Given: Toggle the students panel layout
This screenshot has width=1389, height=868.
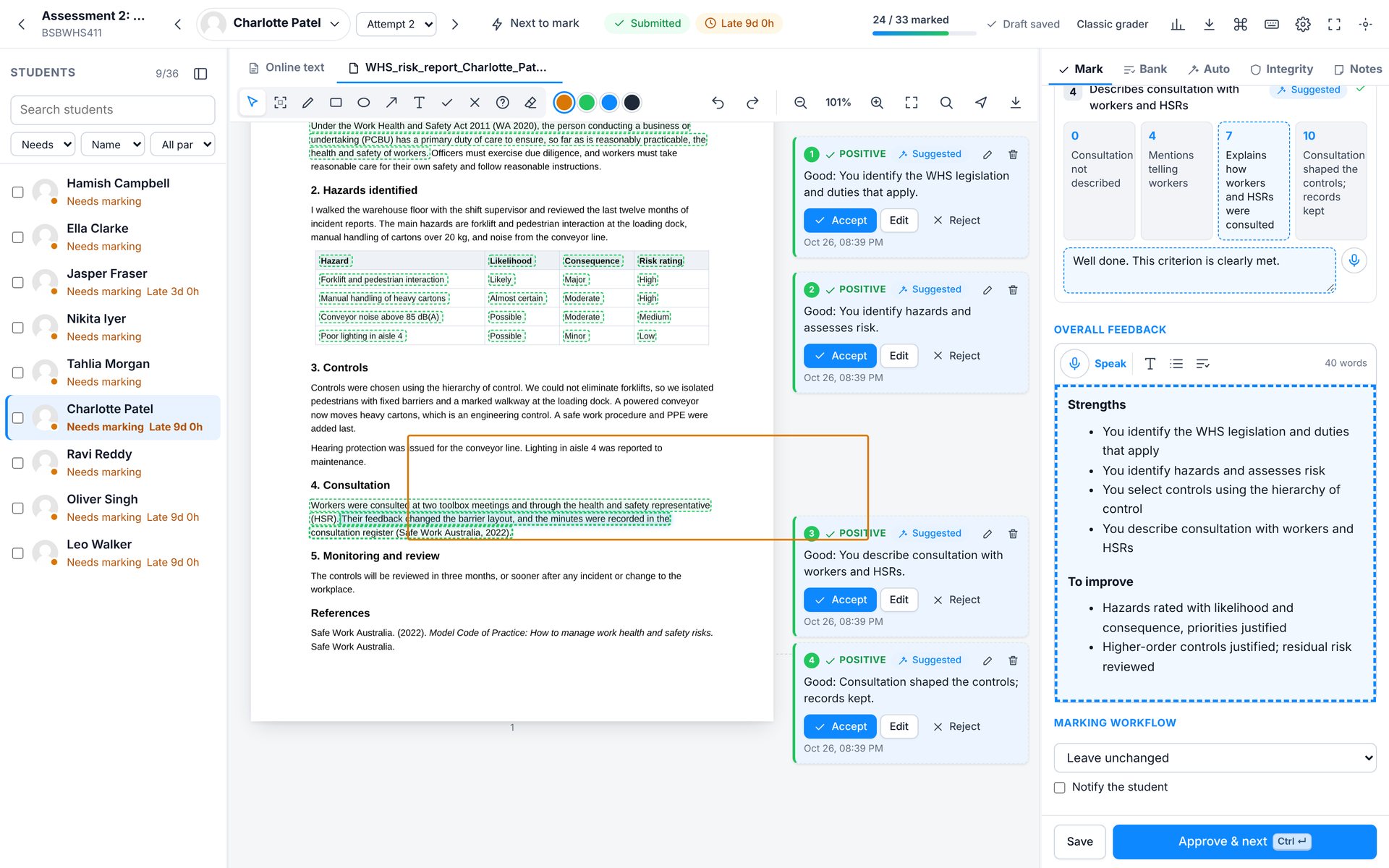Looking at the screenshot, I should pyautogui.click(x=201, y=73).
